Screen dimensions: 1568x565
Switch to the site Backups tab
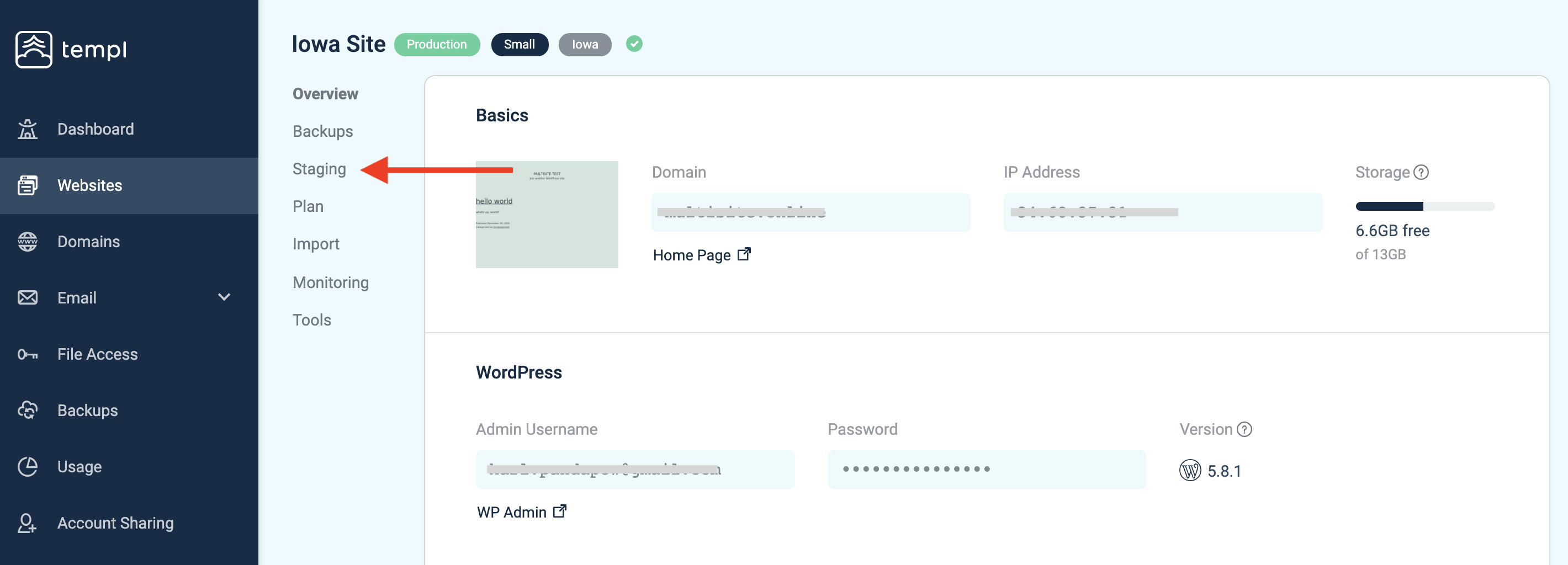(322, 131)
